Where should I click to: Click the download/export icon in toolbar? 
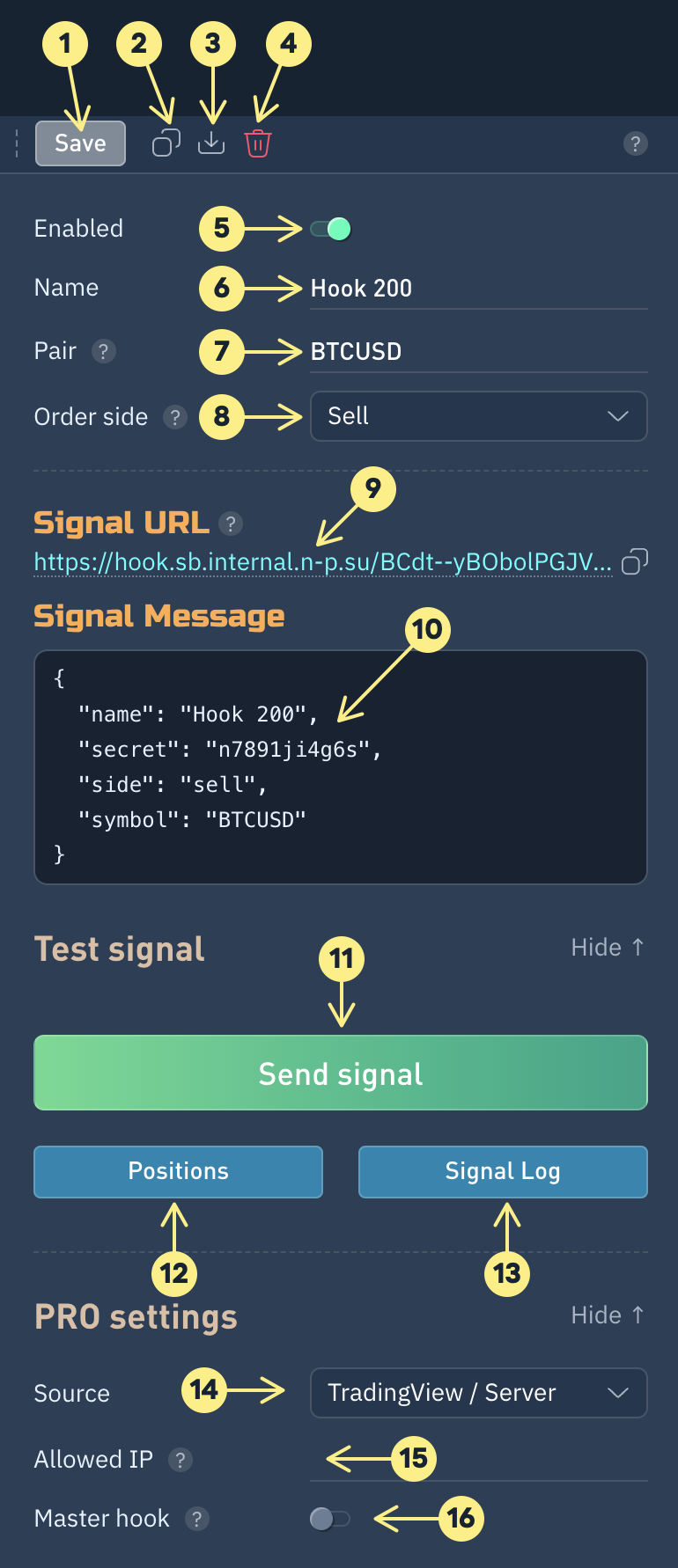click(x=211, y=143)
